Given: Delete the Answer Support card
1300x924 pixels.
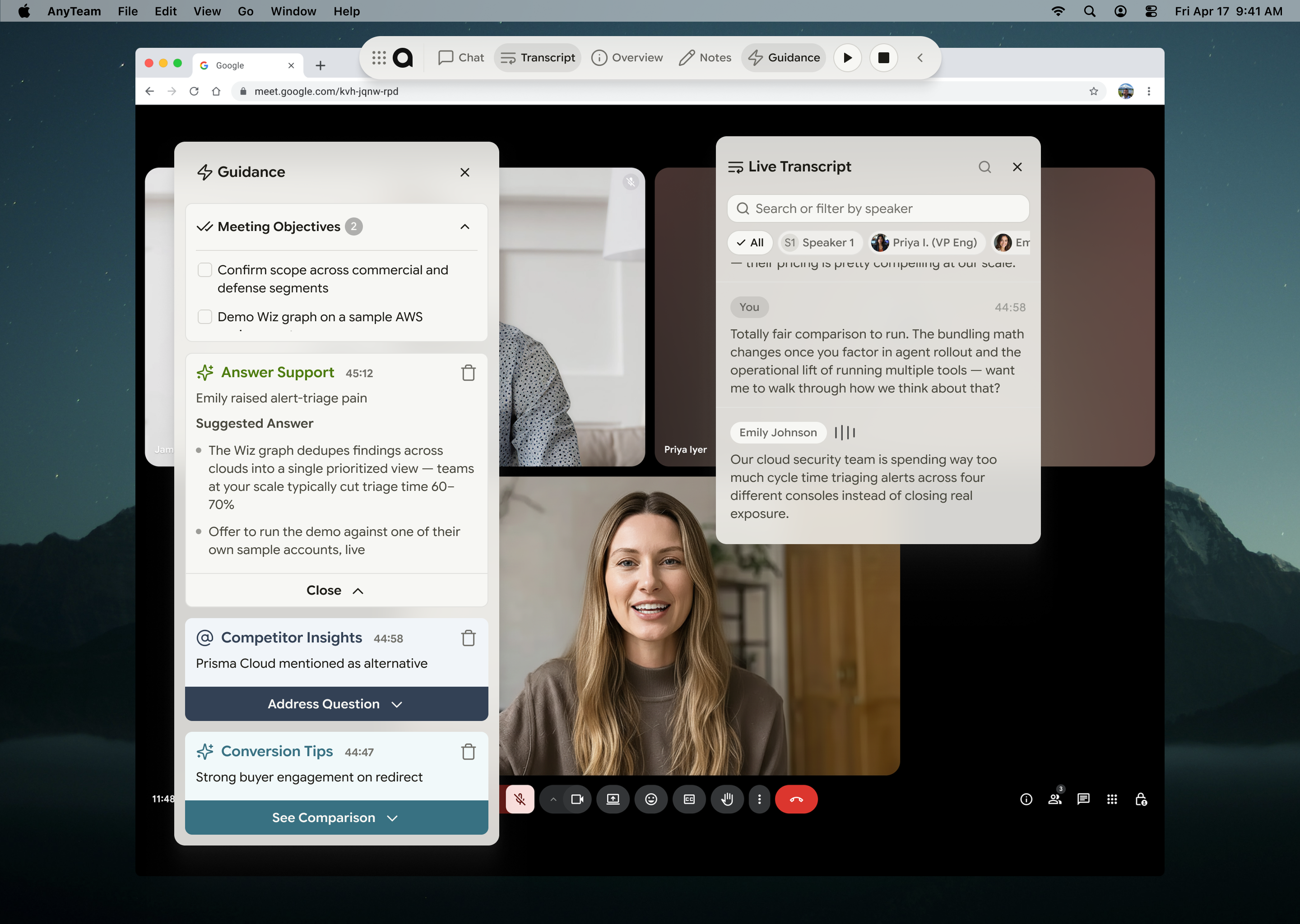Looking at the screenshot, I should click(x=468, y=373).
